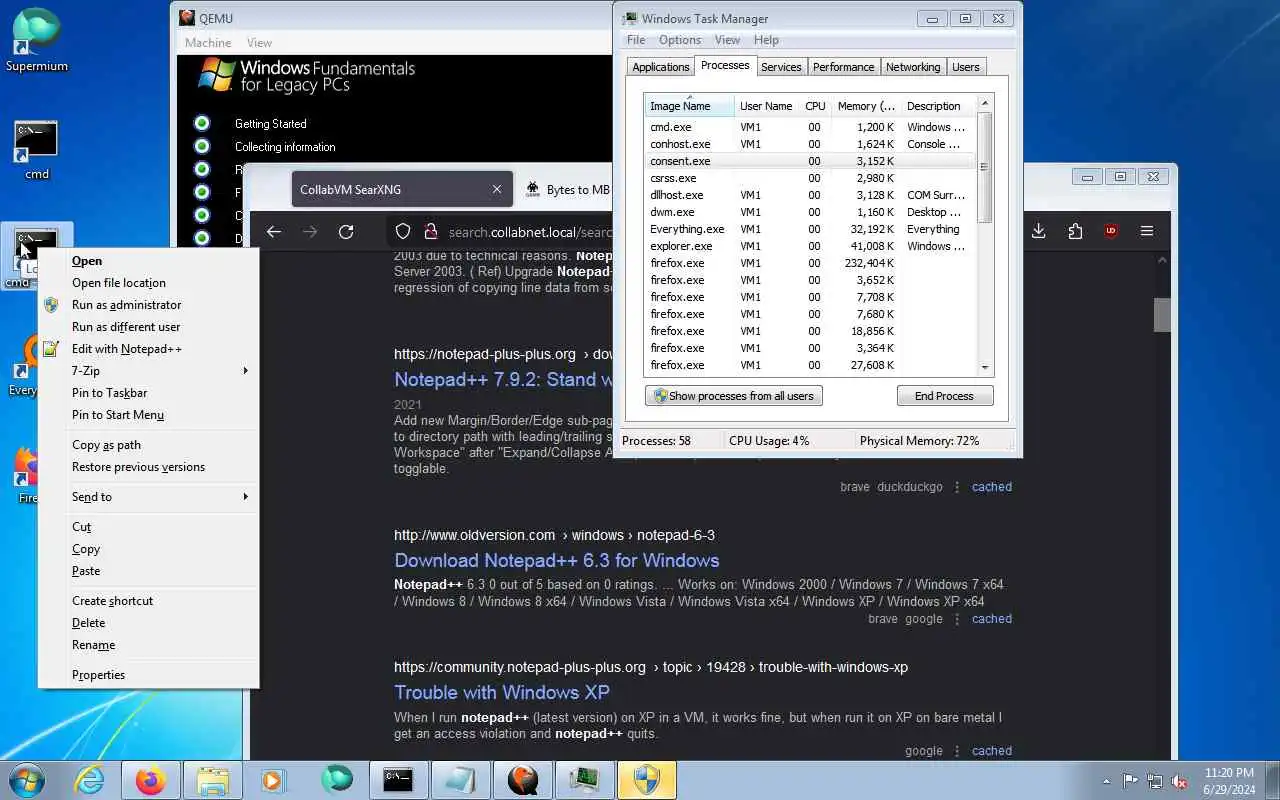1280x800 pixels.
Task: Go back in the Firefox browser
Action: 274,232
